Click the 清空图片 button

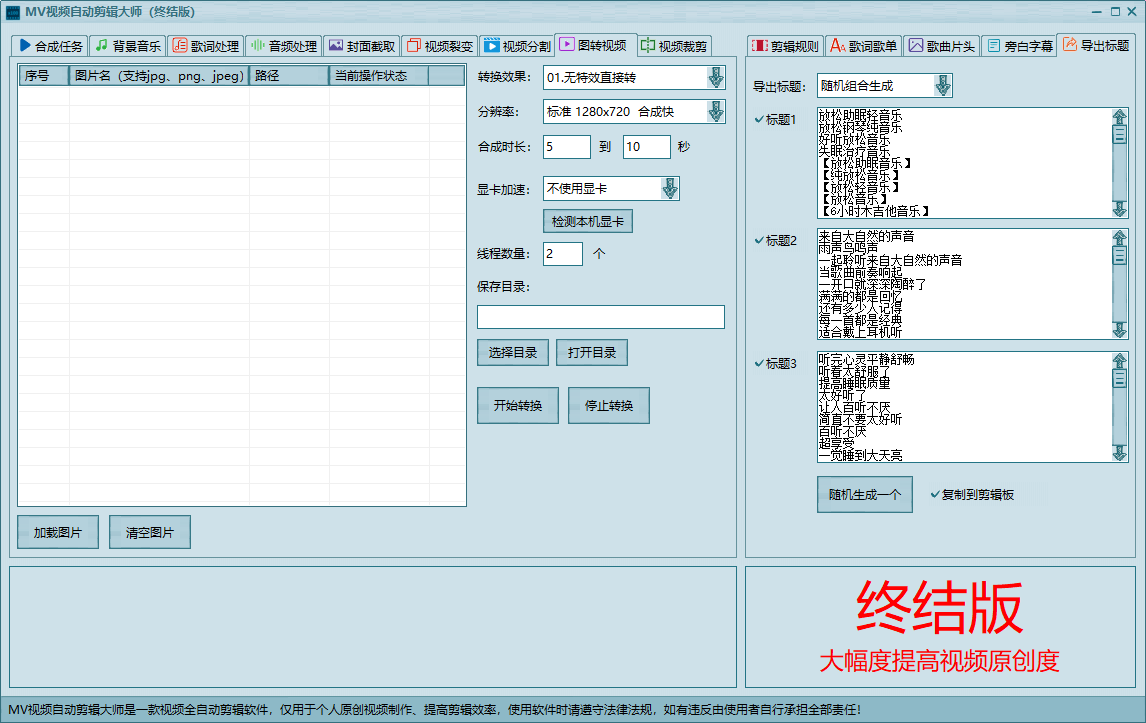(150, 532)
